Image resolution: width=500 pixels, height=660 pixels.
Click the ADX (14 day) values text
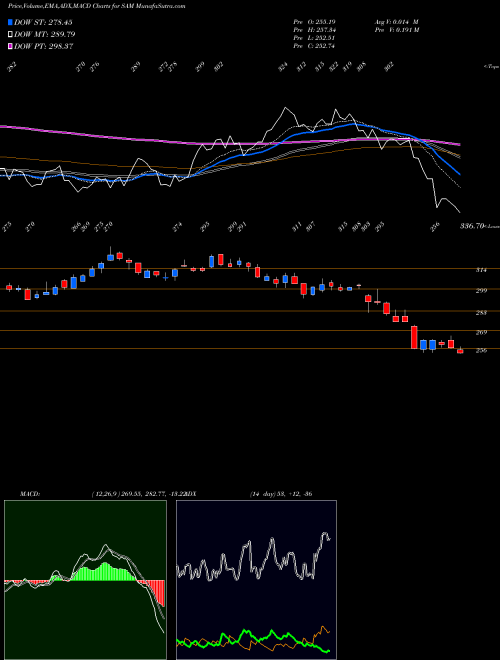click(281, 494)
